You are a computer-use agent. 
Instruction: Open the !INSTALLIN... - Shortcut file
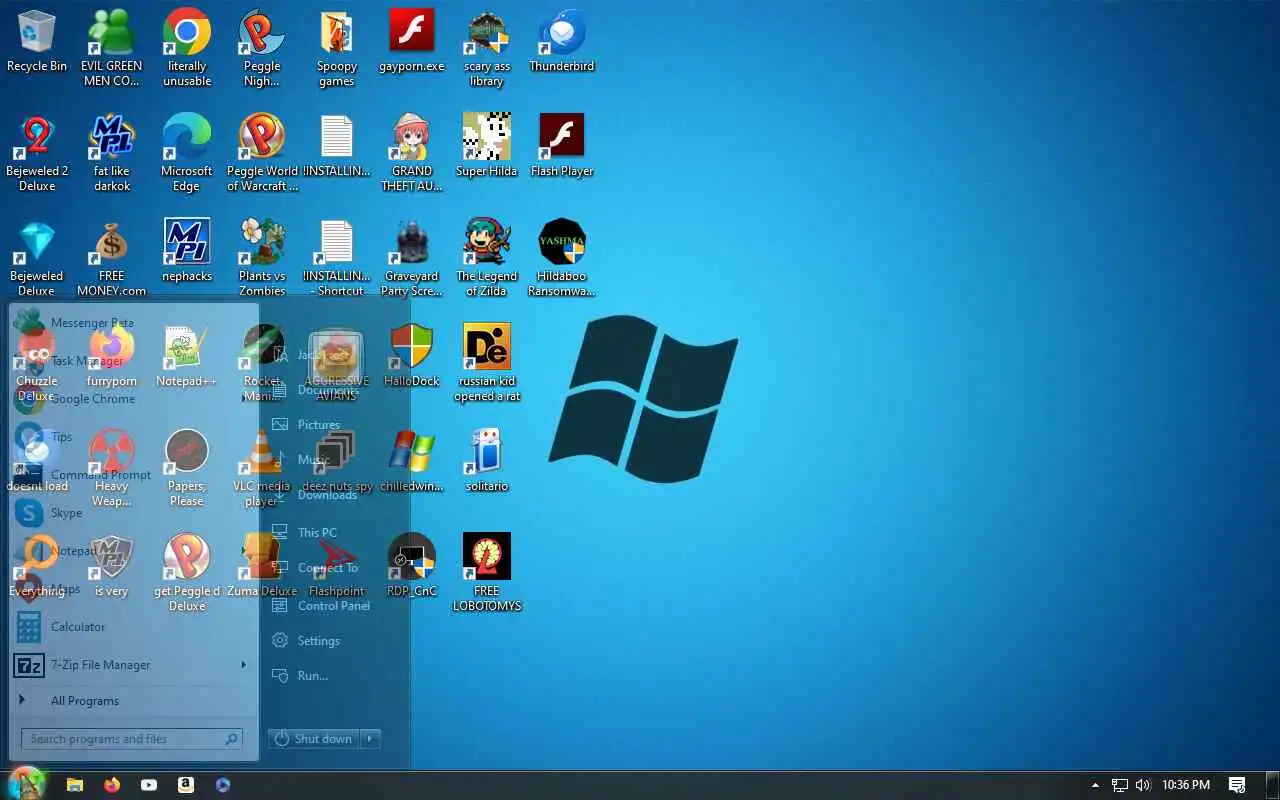pyautogui.click(x=337, y=258)
